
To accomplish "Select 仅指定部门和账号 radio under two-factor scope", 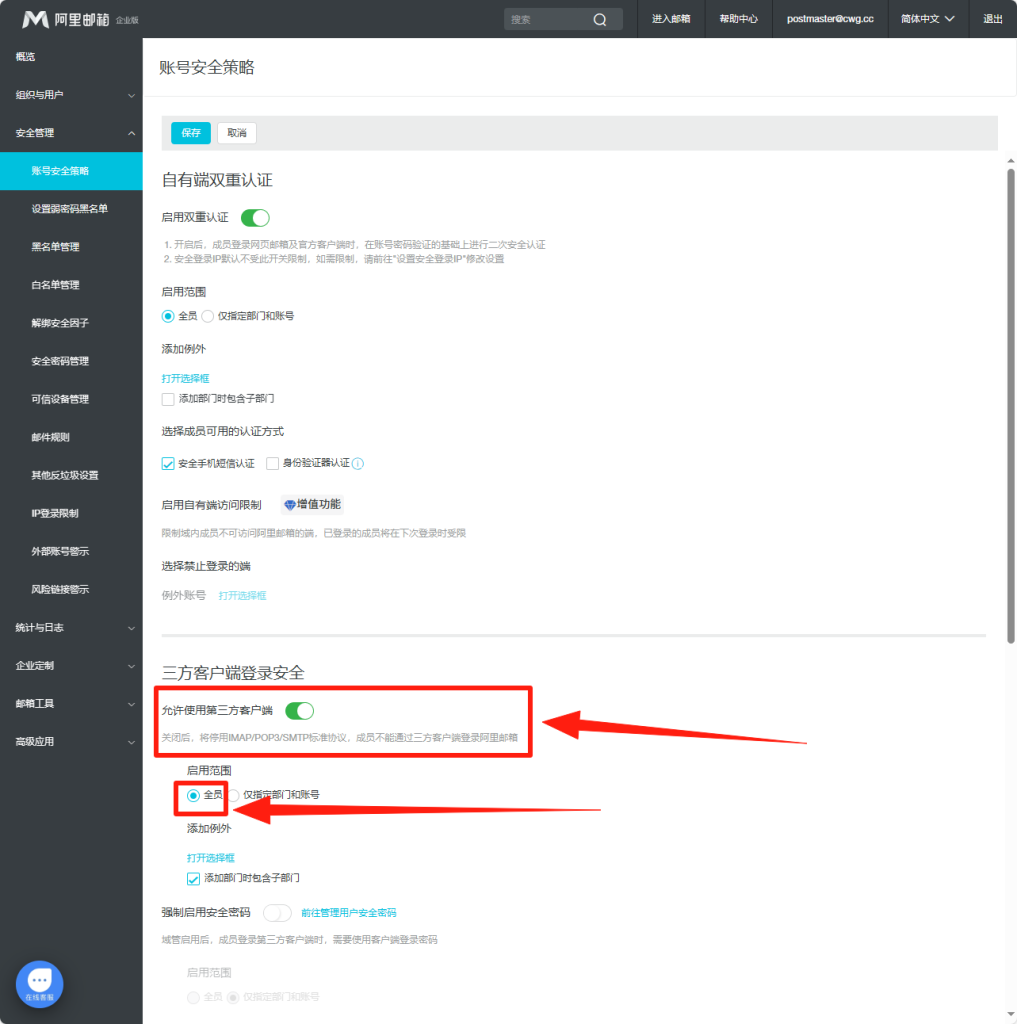I will (x=208, y=316).
